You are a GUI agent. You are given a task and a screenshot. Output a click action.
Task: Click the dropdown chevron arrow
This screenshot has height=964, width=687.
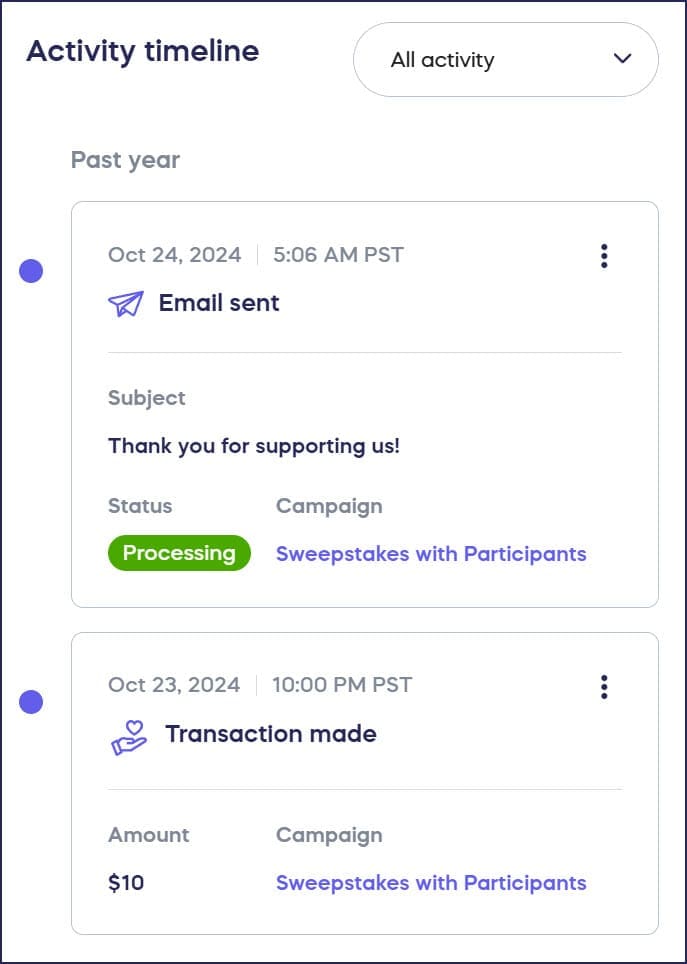click(x=623, y=59)
